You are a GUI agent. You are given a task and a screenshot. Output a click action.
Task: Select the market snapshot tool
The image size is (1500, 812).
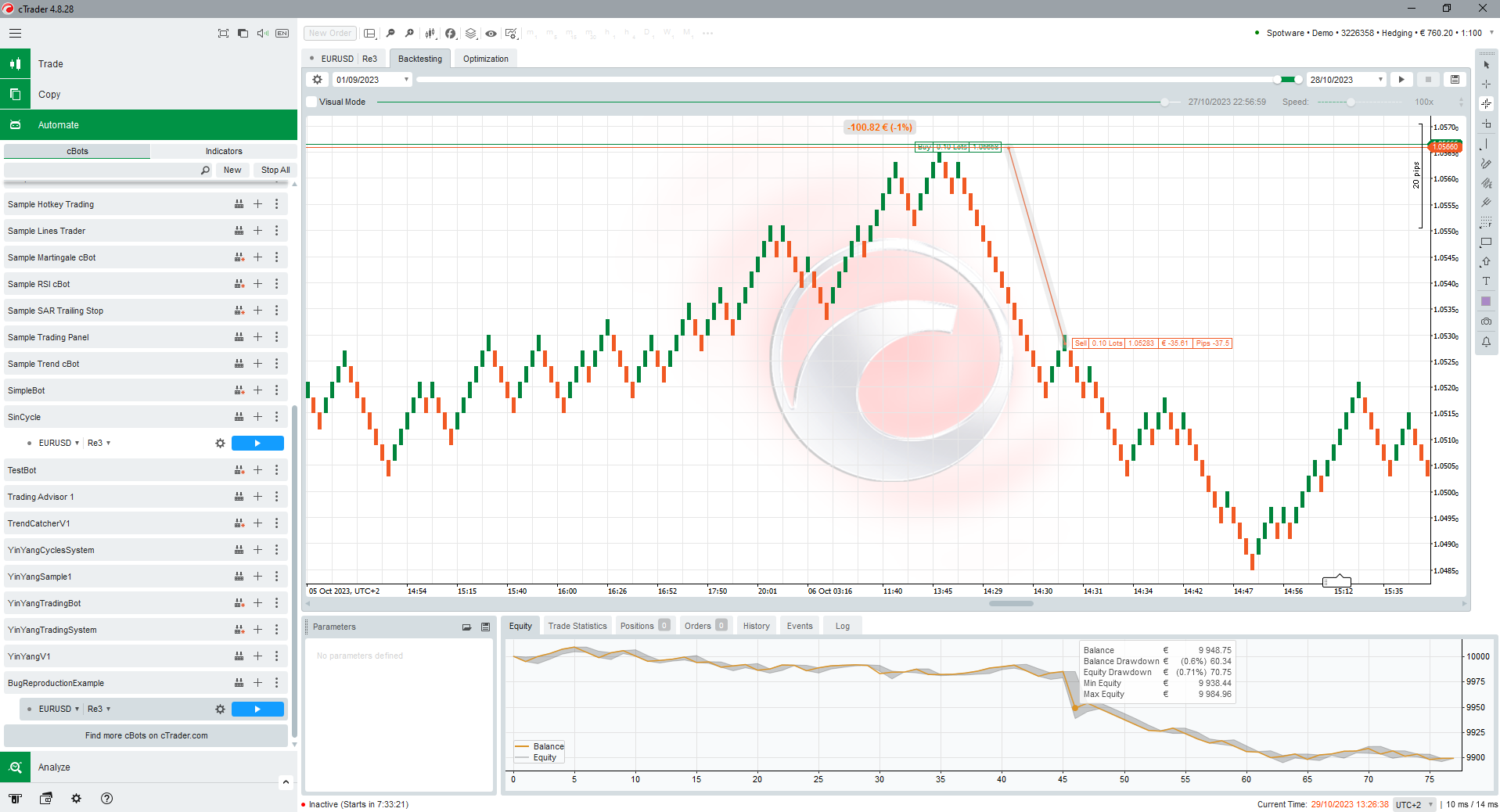[x=1486, y=124]
